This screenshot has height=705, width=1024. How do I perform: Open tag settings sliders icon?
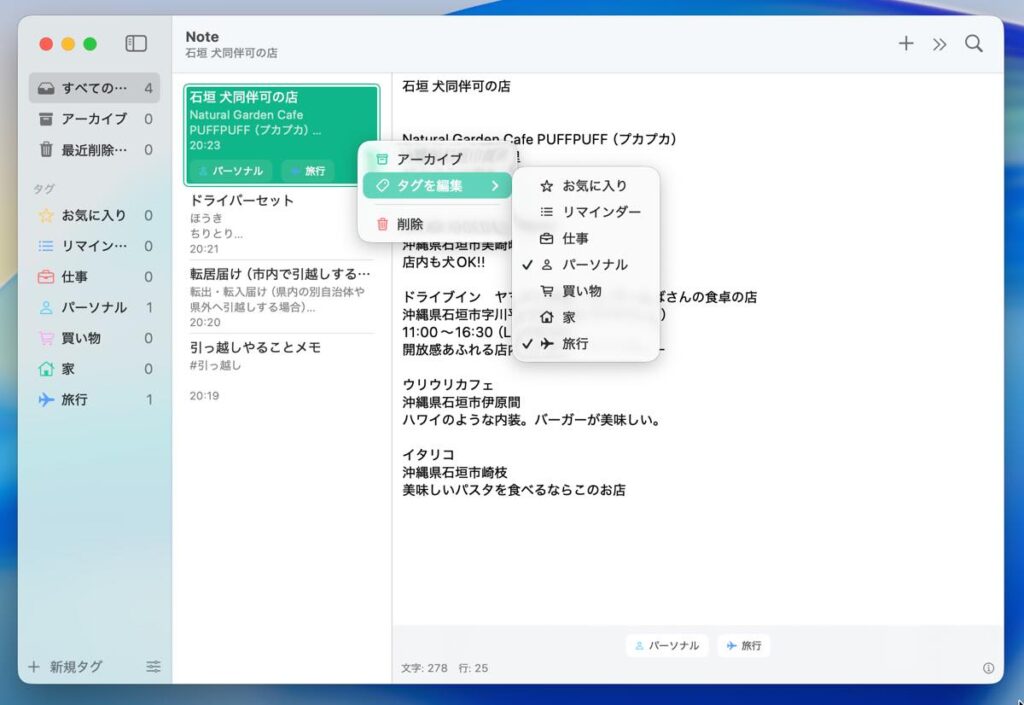tap(153, 667)
